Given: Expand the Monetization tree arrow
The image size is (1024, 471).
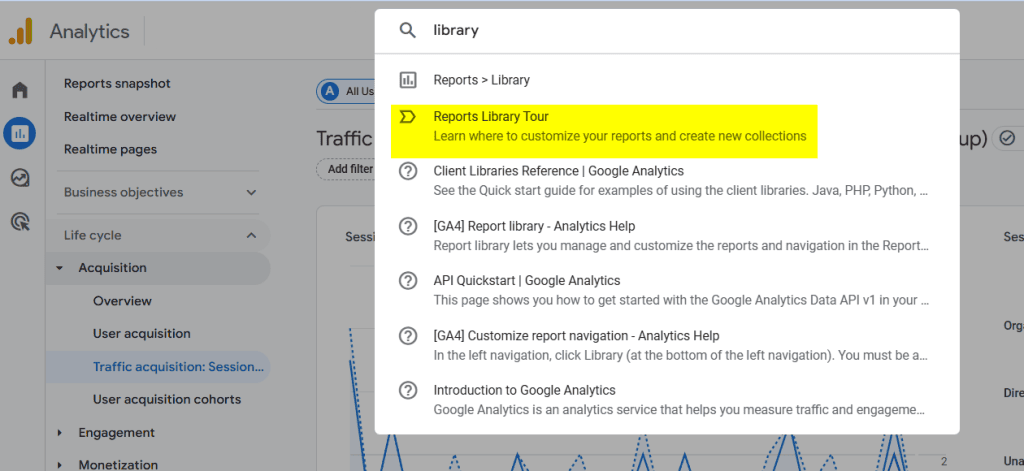Looking at the screenshot, I should 59,465.
